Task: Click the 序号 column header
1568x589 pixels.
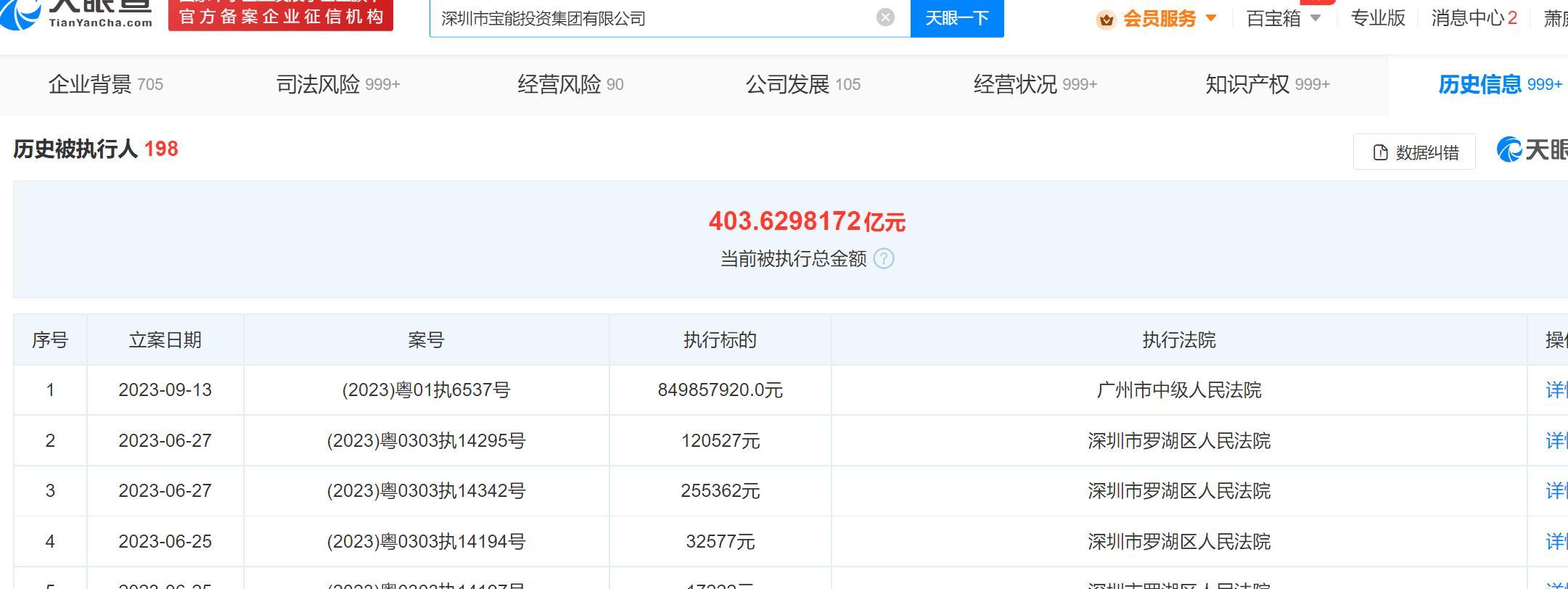Action: tap(50, 340)
